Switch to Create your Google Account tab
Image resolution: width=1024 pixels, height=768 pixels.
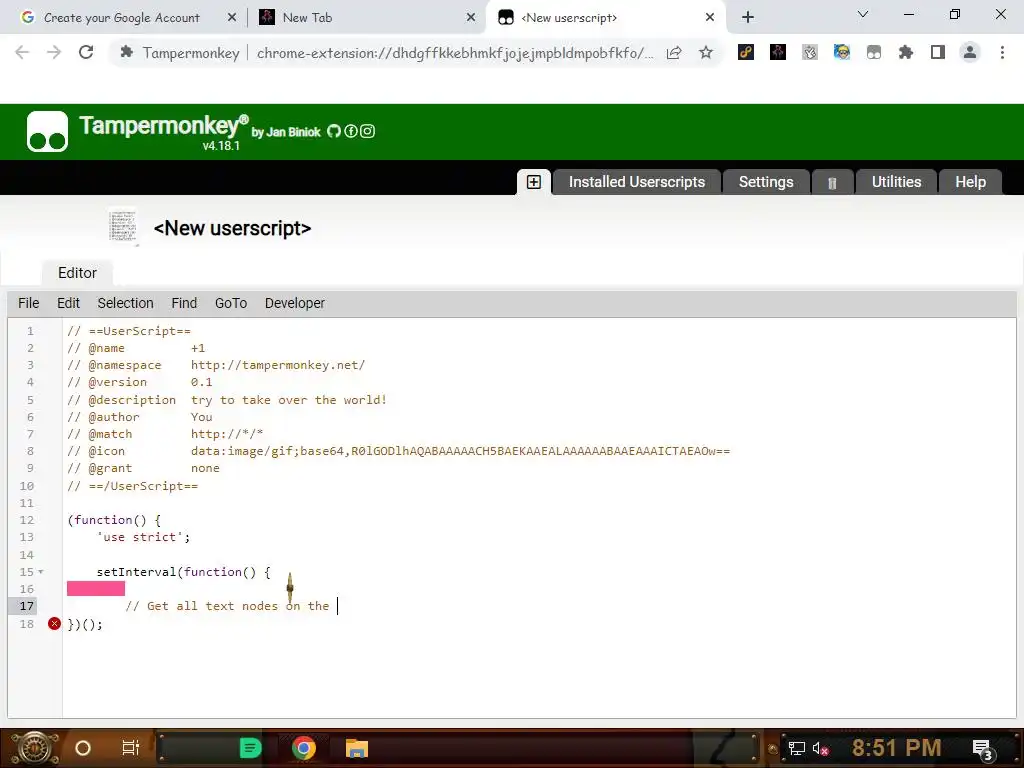pyautogui.click(x=122, y=18)
